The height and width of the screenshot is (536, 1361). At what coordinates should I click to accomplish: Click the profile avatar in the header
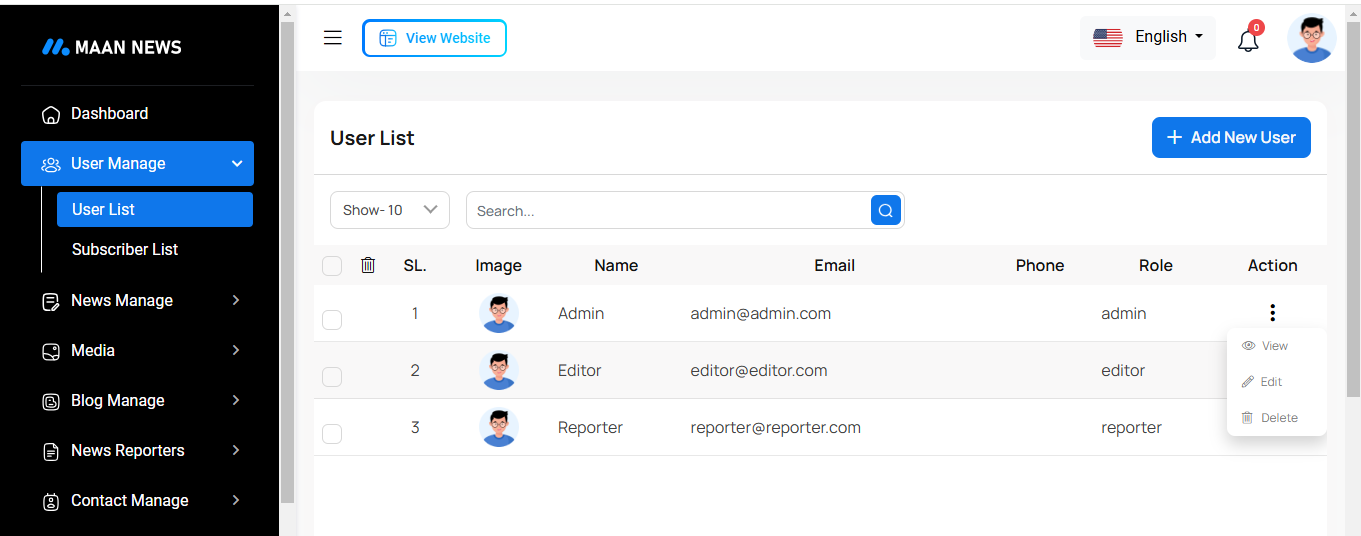pos(1311,39)
